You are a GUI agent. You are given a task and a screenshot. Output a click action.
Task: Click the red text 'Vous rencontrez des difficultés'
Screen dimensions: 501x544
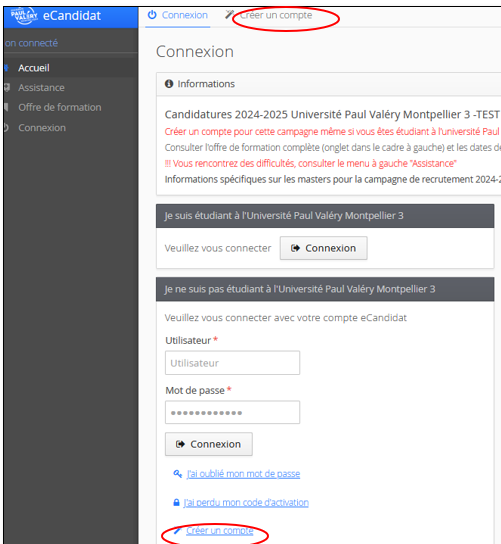(234, 163)
